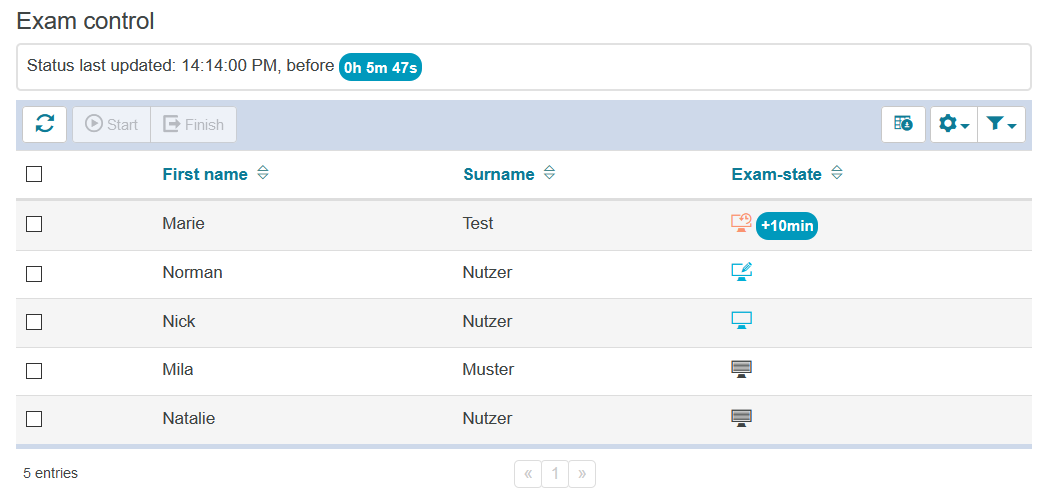Click the 0h 5m 47s elapsed badge
The height and width of the screenshot is (493, 1047).
[381, 67]
